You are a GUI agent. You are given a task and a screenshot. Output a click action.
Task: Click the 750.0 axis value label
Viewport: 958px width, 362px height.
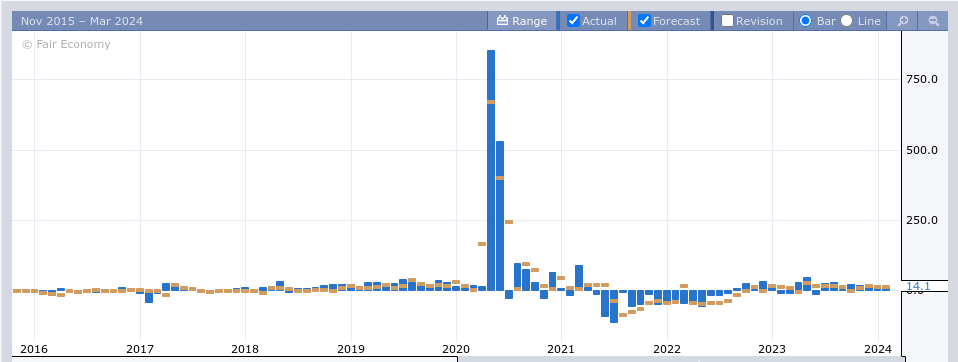click(921, 79)
